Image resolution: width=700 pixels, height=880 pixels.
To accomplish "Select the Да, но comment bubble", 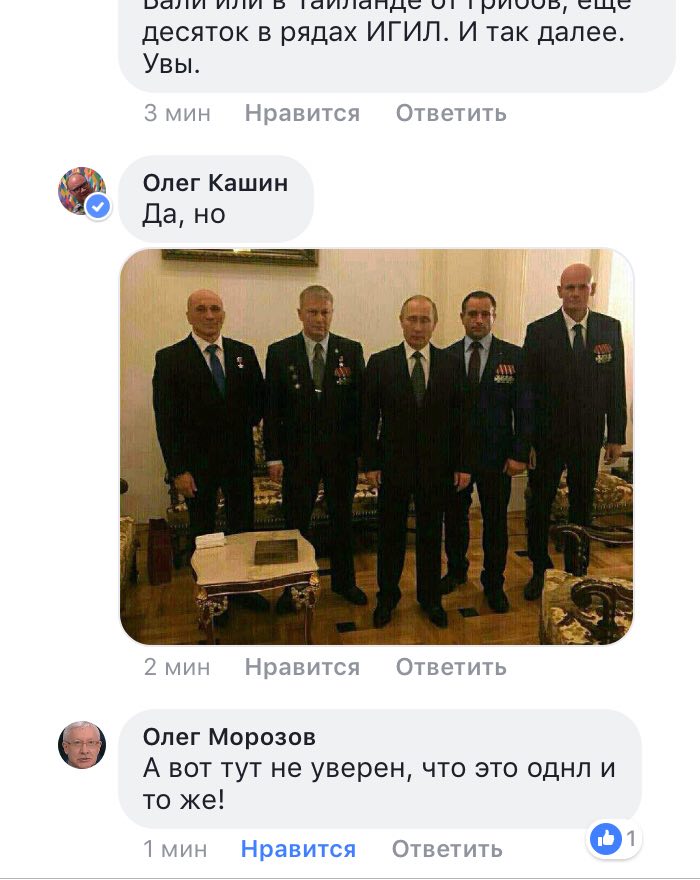I will [x=216, y=199].
